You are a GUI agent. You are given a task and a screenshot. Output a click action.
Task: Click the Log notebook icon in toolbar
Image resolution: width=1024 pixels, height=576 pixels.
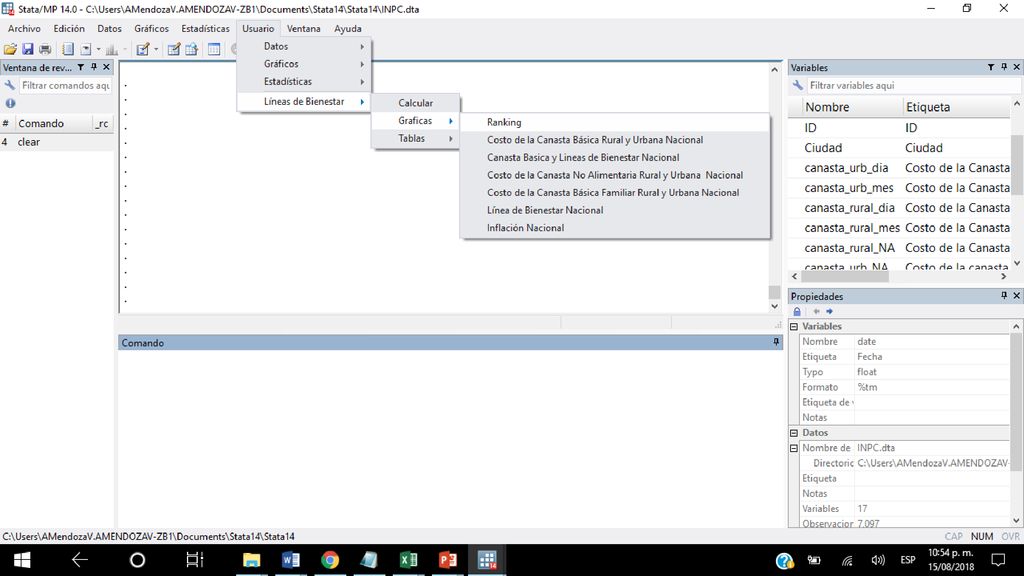pos(68,49)
